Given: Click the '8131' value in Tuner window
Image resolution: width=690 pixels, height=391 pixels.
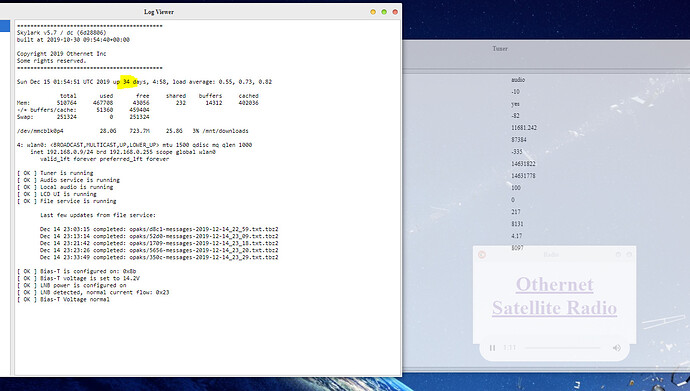Looking at the screenshot, I should 518,224.
